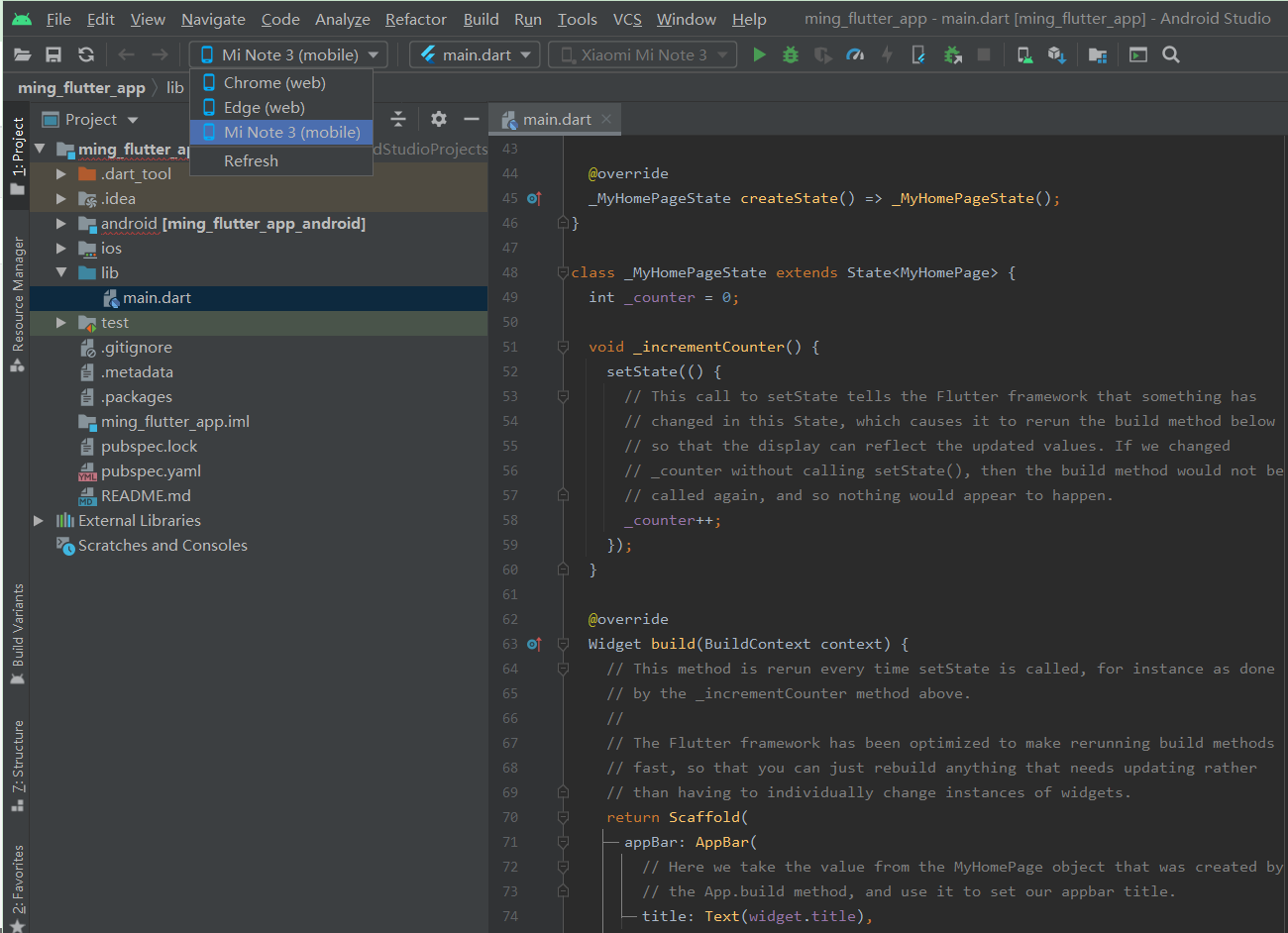Select main.dart in project tree

click(259, 298)
